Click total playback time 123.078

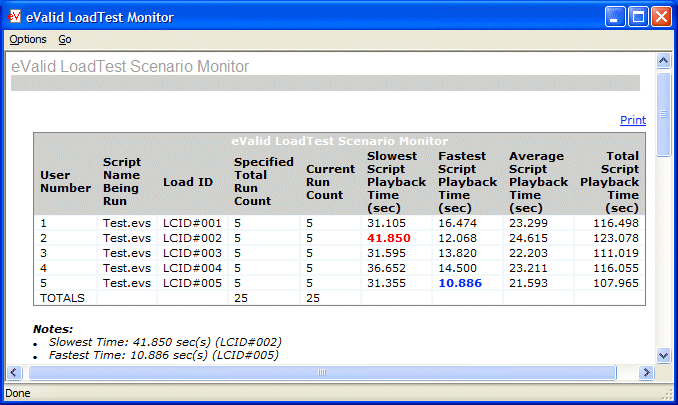coord(616,238)
